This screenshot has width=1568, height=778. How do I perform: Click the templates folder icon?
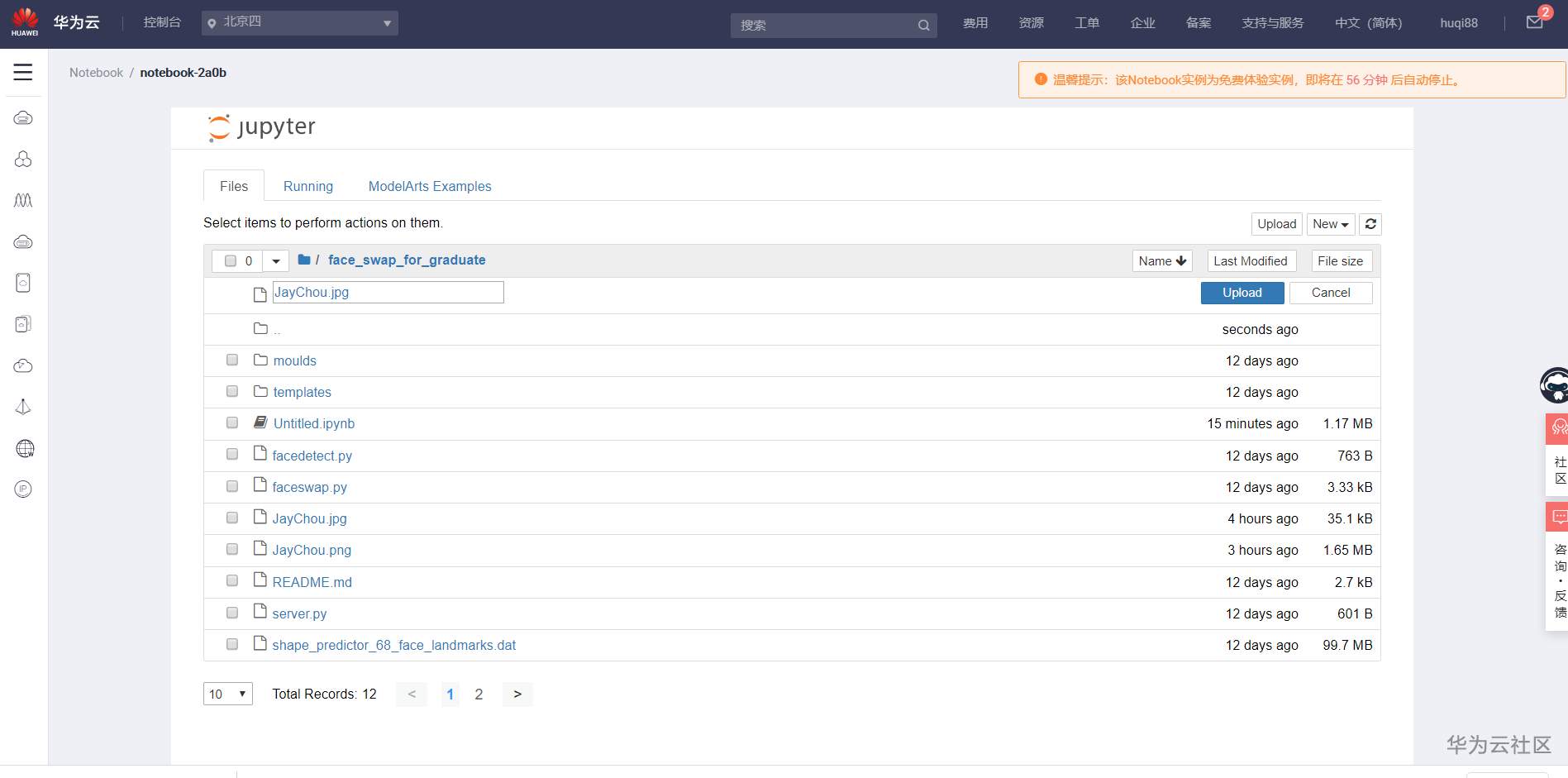260,391
